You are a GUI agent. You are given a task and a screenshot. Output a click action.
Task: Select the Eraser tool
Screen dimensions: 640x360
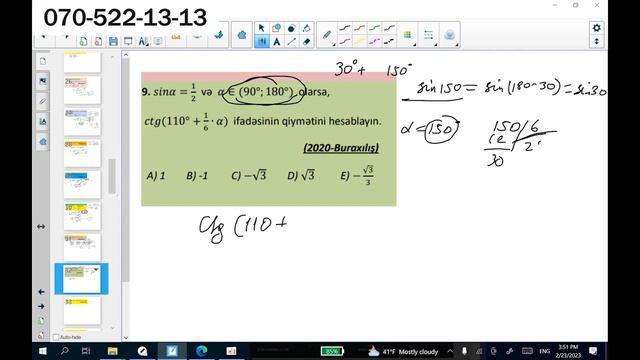[306, 42]
